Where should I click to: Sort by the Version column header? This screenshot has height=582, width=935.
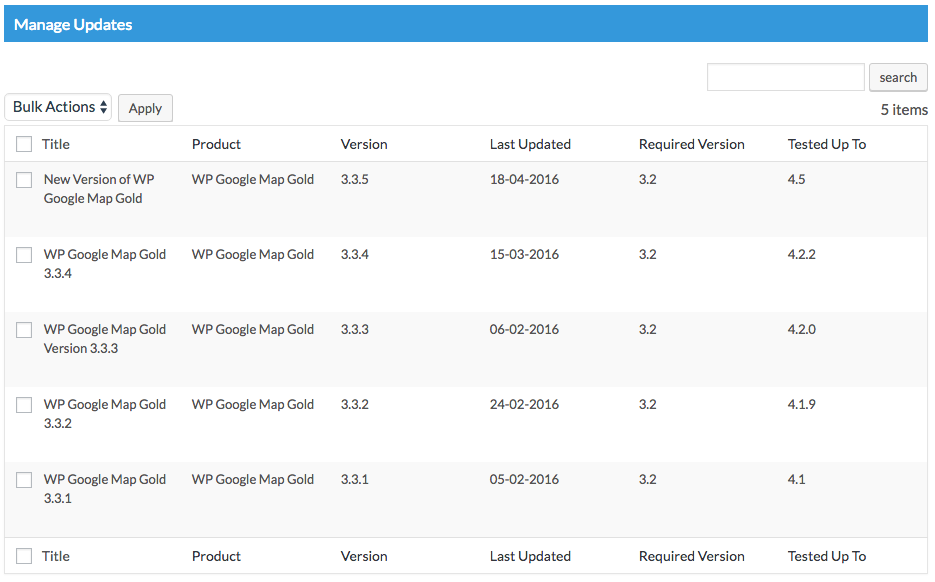pyautogui.click(x=364, y=144)
